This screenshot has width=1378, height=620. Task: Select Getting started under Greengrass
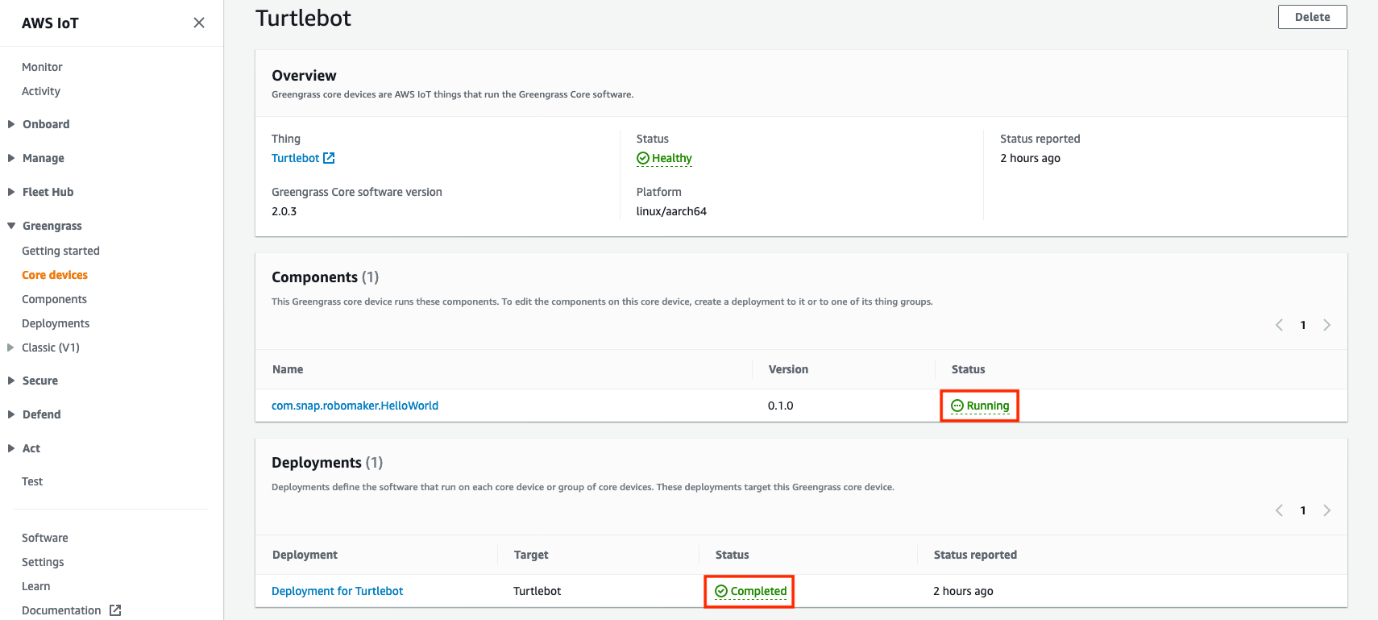(x=61, y=251)
